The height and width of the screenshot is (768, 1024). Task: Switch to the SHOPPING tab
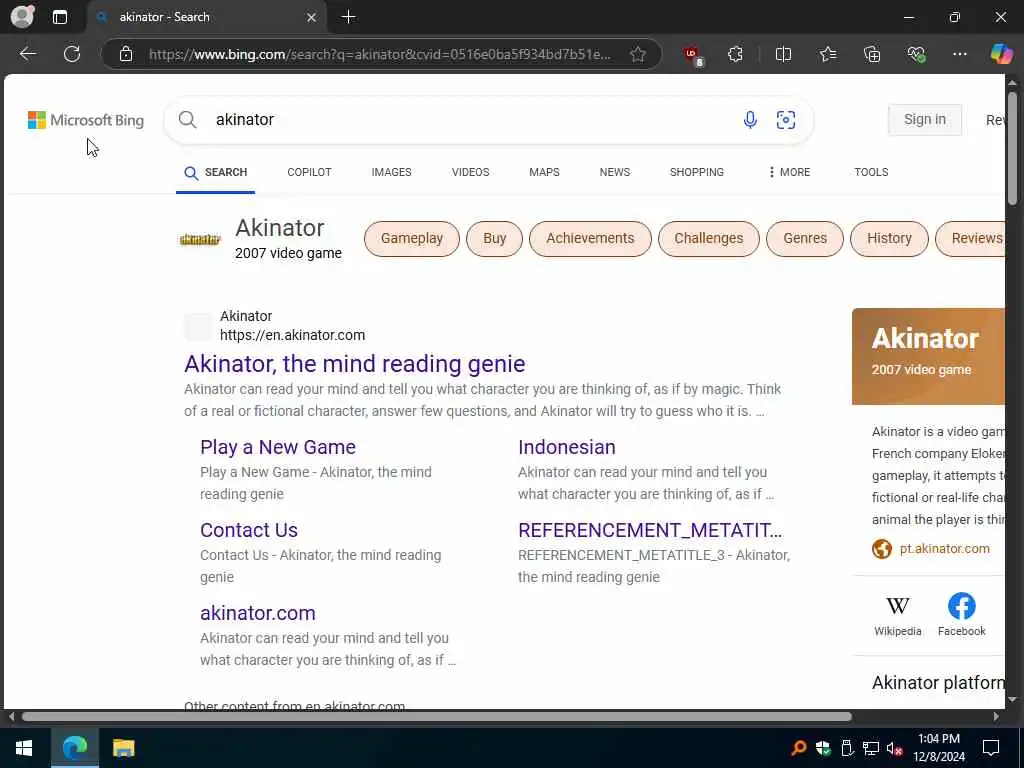click(x=696, y=172)
